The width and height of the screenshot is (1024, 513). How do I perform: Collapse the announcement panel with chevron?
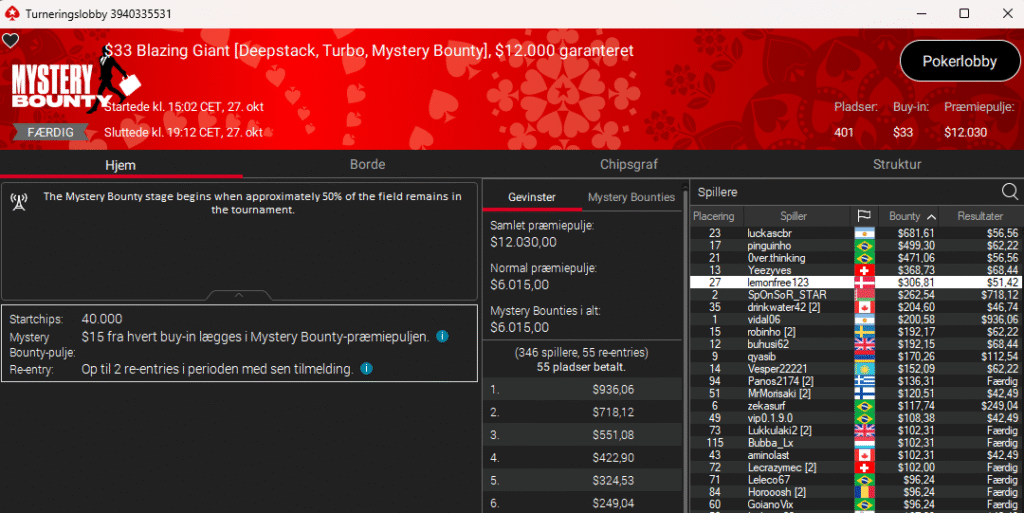click(x=238, y=295)
